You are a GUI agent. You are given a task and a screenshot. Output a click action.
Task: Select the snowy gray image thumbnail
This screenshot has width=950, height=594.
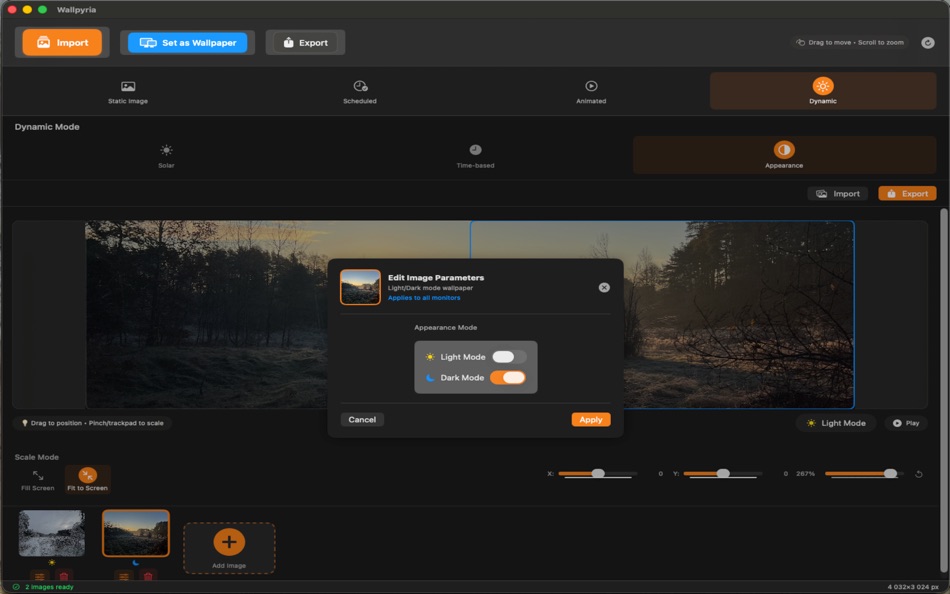(51, 533)
